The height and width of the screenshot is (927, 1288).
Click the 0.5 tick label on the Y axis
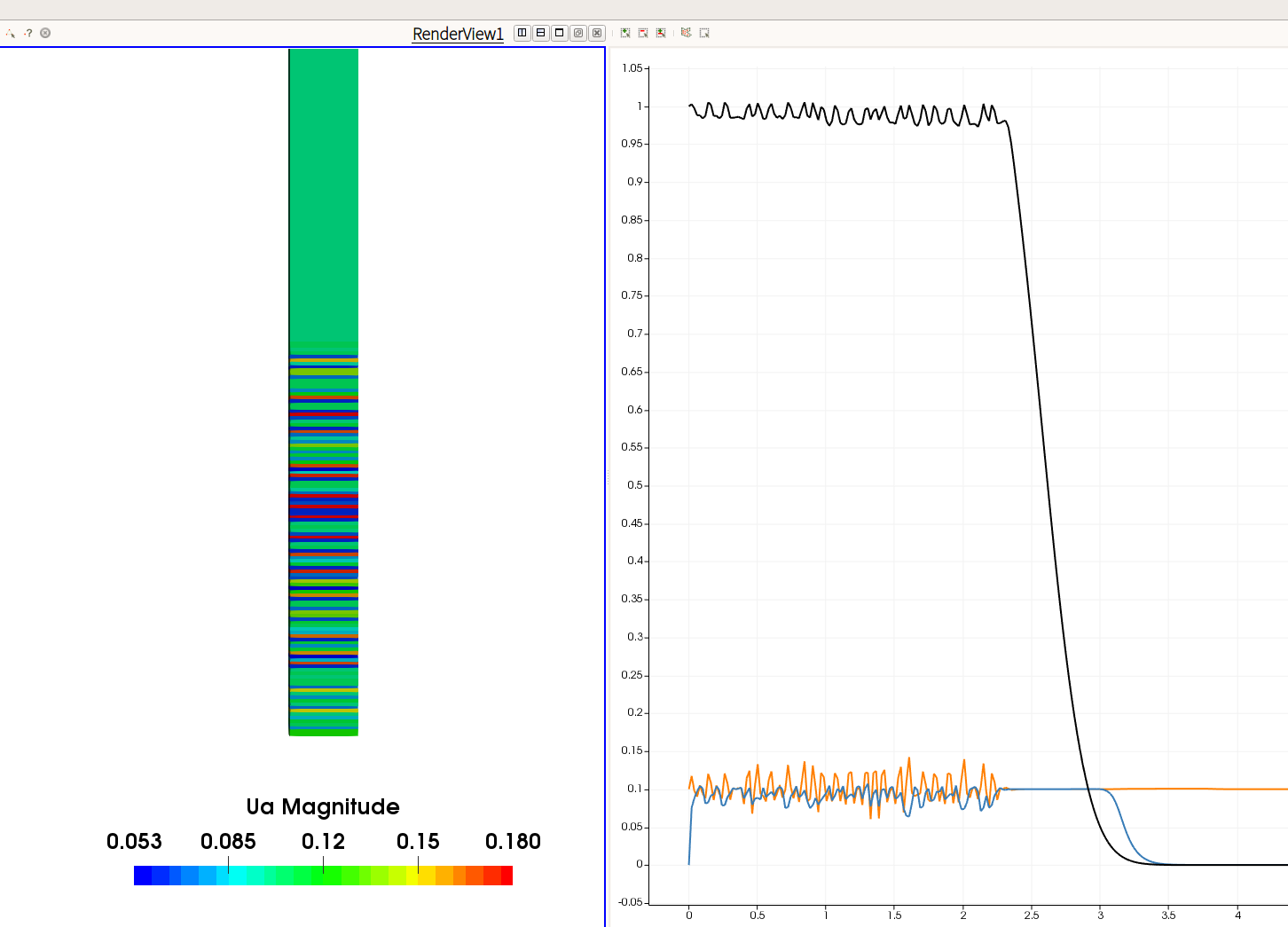[635, 485]
